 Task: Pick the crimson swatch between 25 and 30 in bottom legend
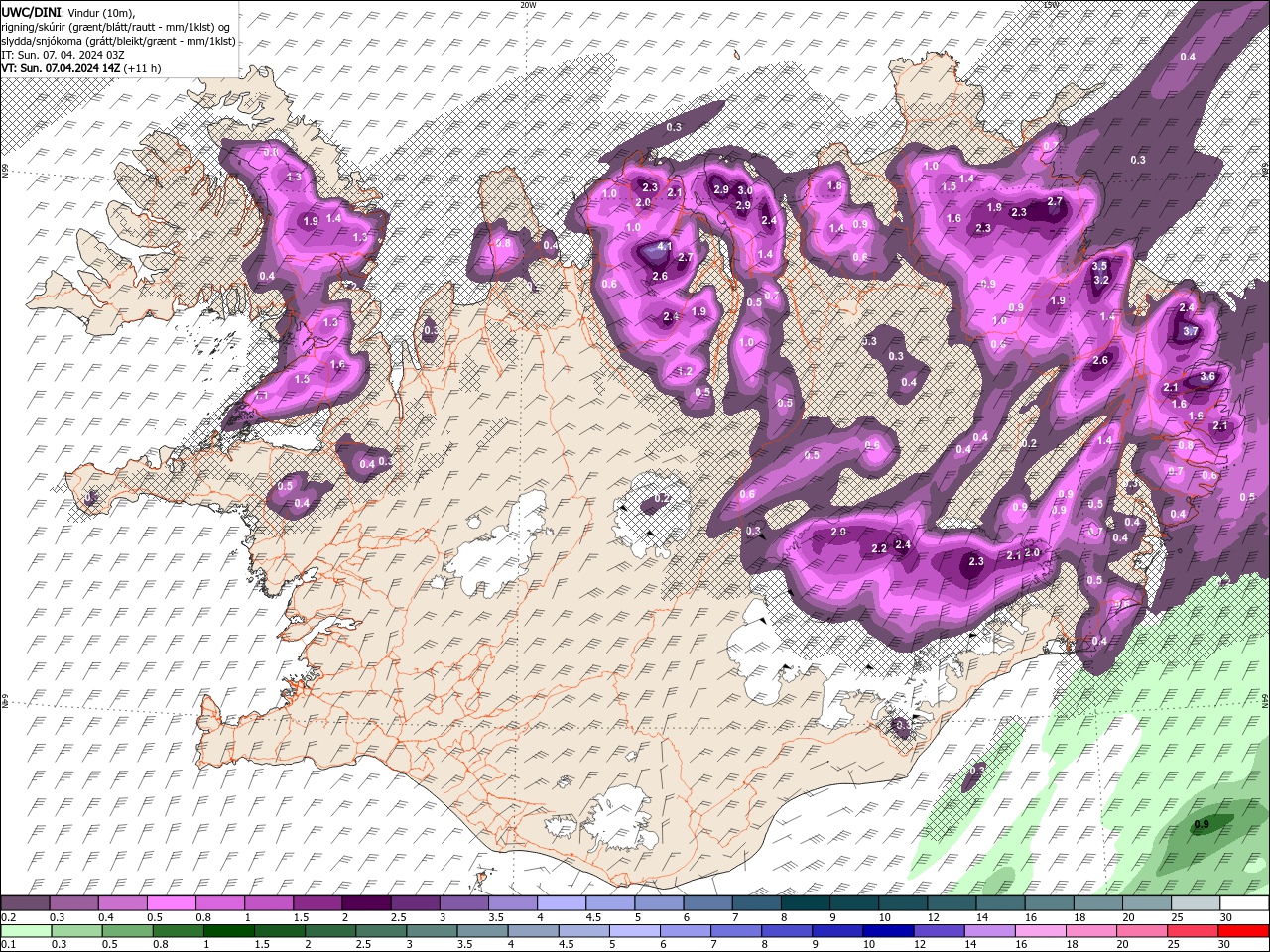[x=1193, y=930]
